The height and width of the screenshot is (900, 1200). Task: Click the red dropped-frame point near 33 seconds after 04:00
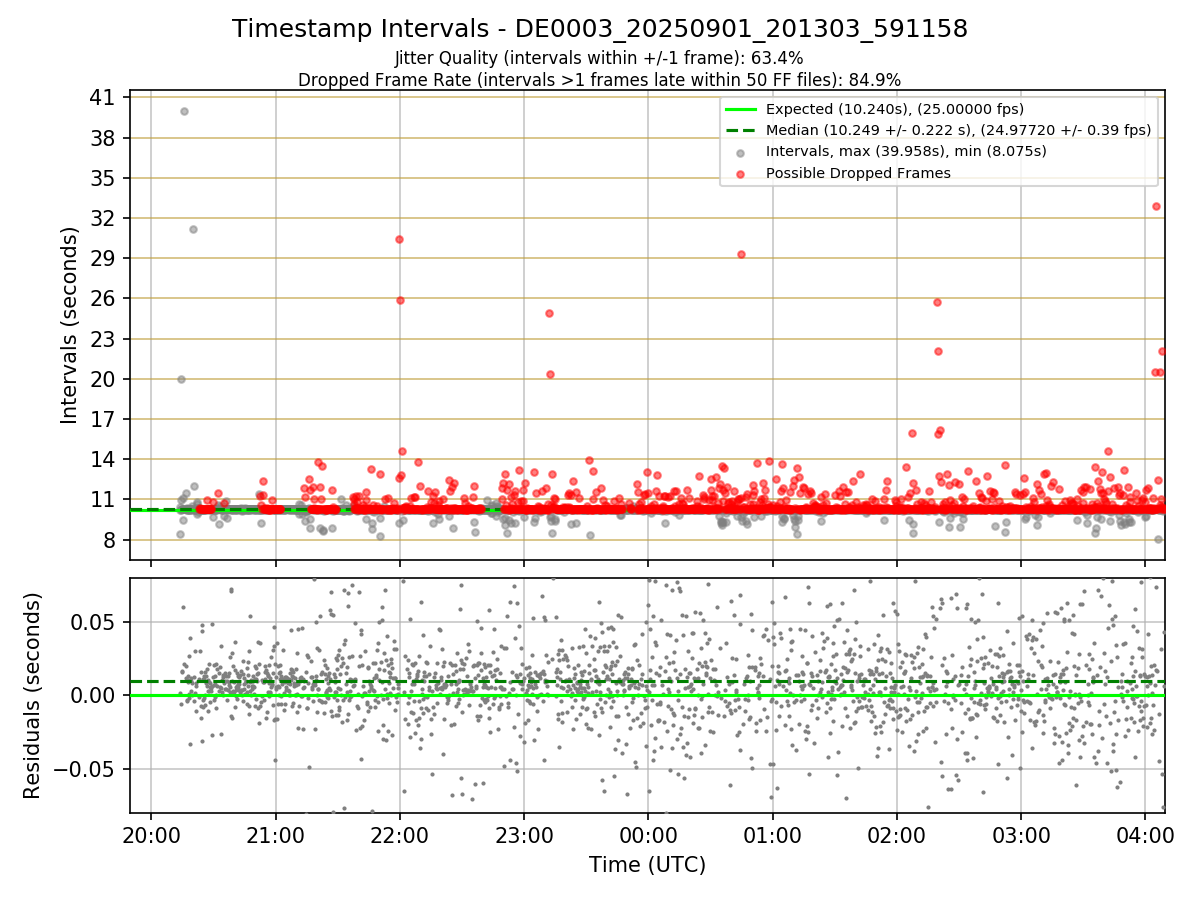click(1156, 206)
